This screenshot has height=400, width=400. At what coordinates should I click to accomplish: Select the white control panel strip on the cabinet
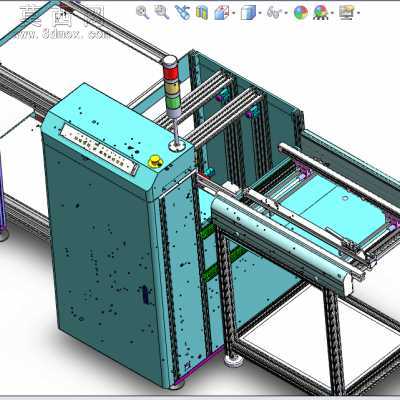pos(99,149)
